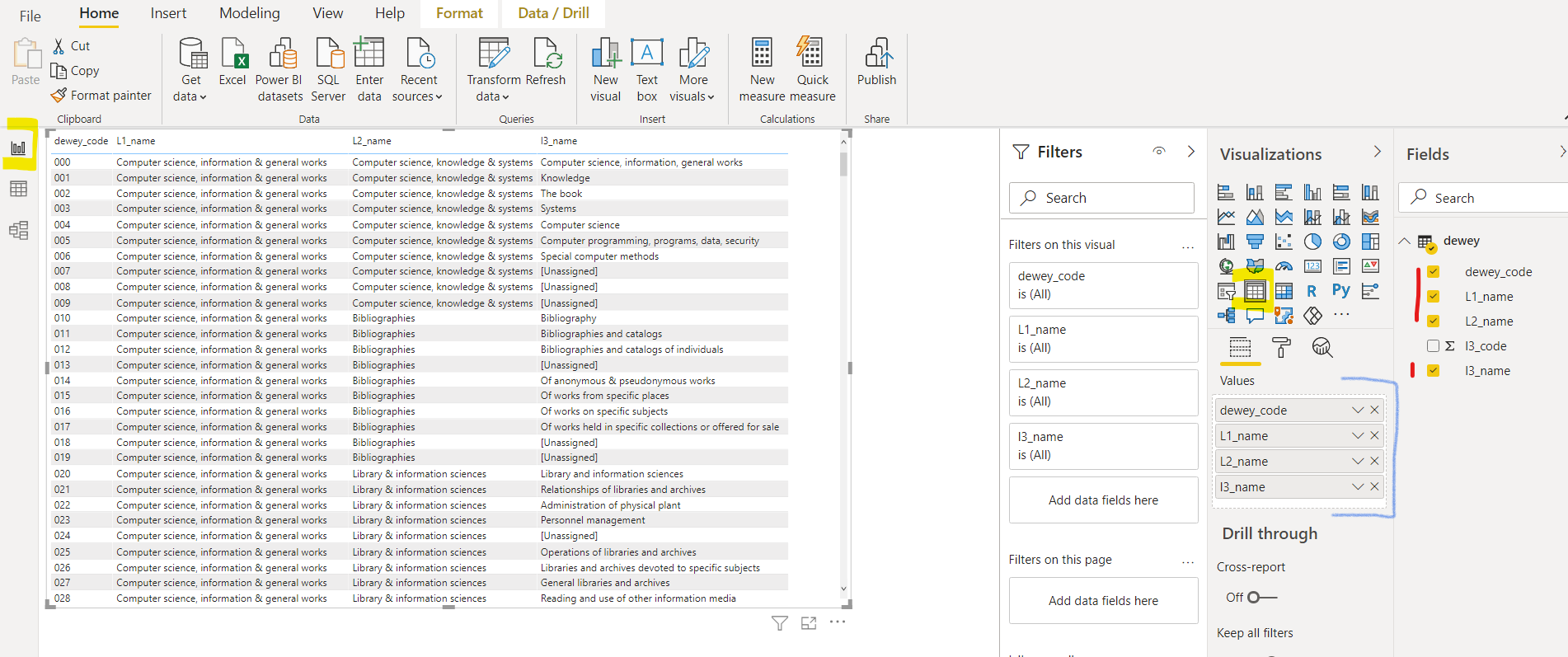This screenshot has height=657, width=1568.
Task: Select the Python visual icon
Action: click(1340, 291)
